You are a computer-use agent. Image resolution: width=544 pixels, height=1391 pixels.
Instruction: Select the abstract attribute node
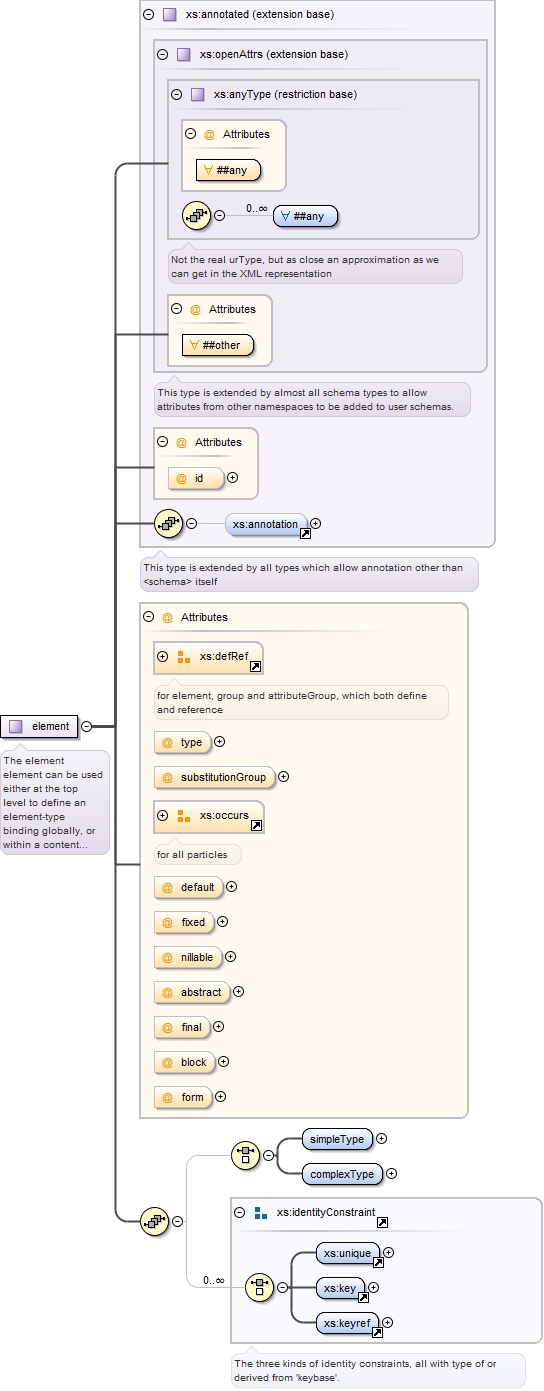192,992
